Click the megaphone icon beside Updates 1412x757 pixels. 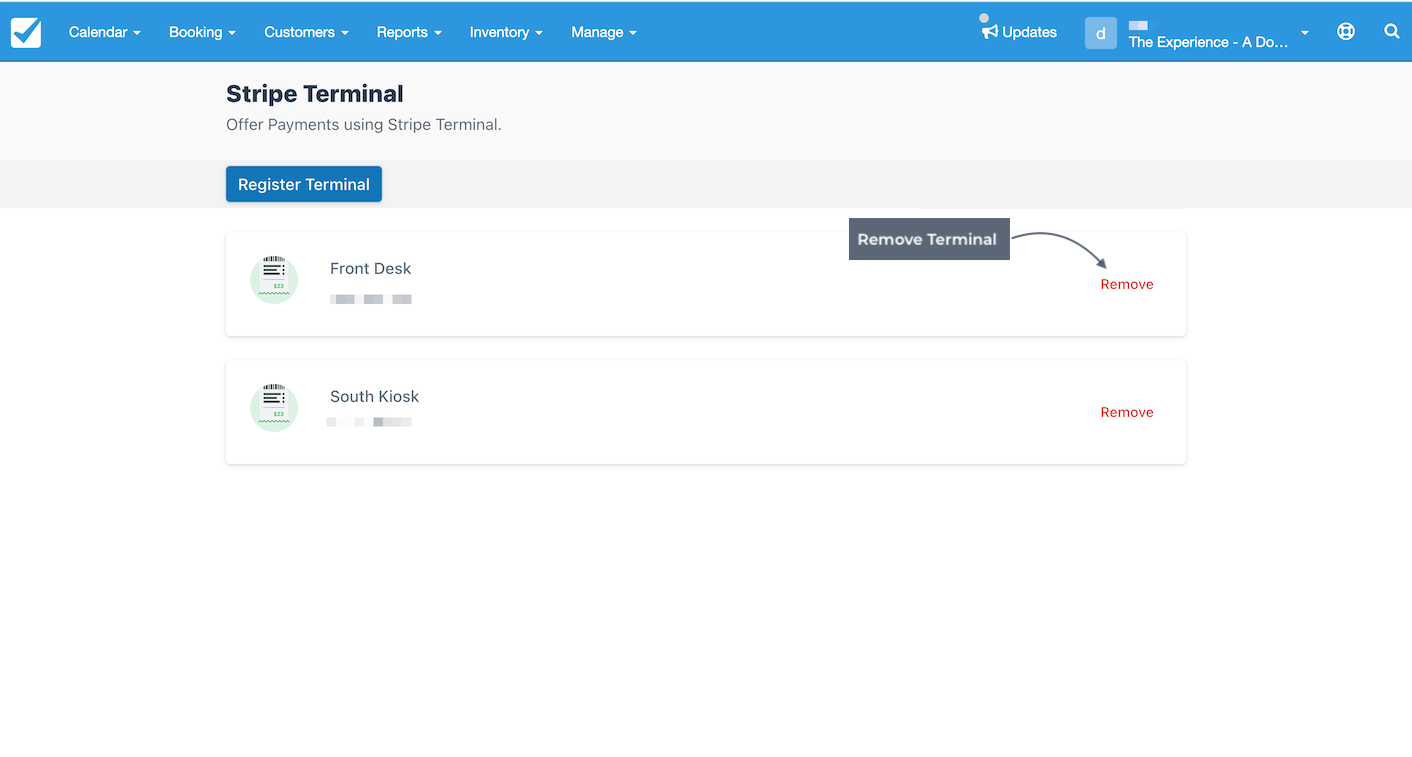tap(990, 32)
